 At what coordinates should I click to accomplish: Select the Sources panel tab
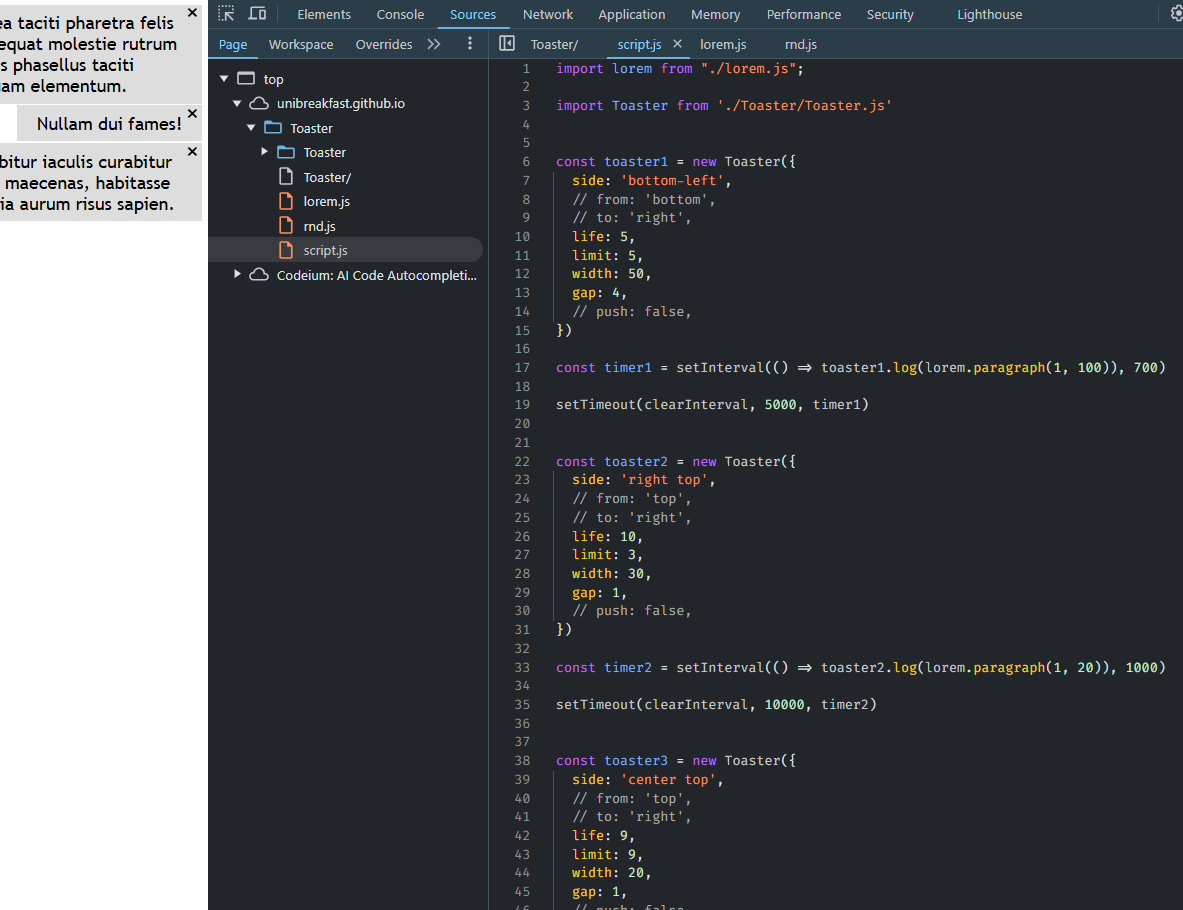[473, 14]
